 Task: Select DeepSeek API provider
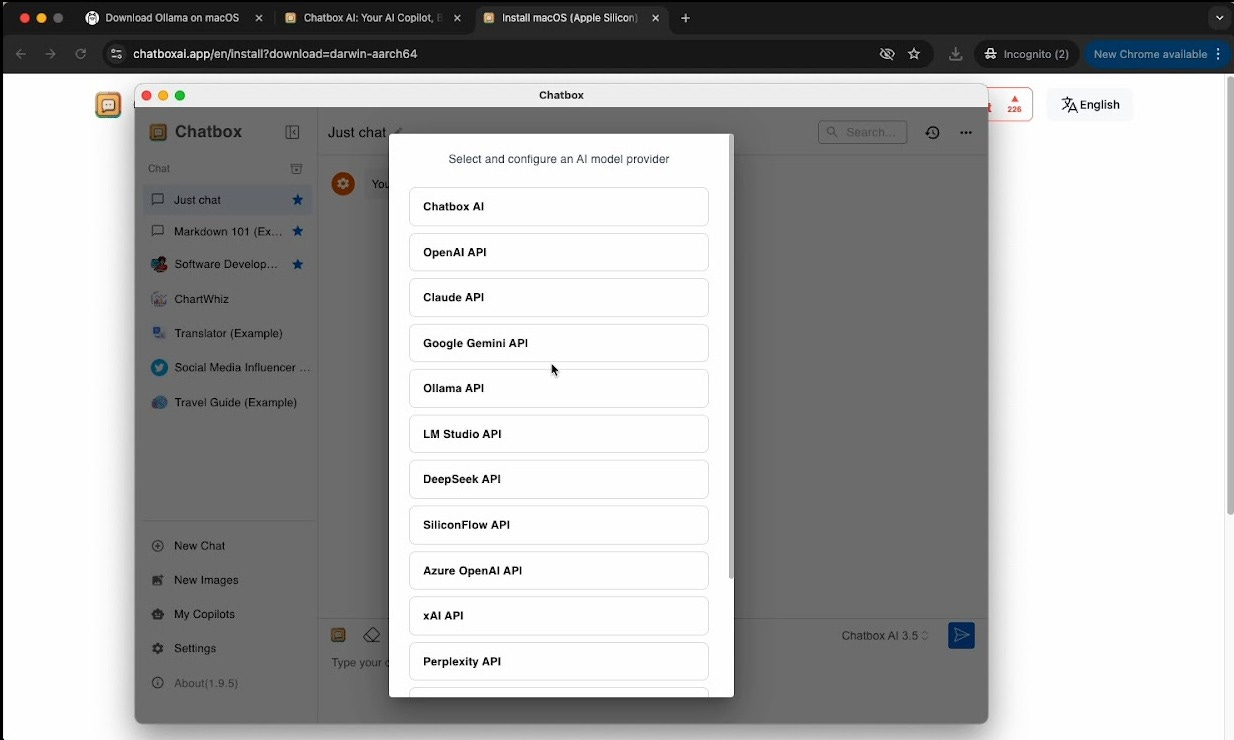(x=559, y=479)
